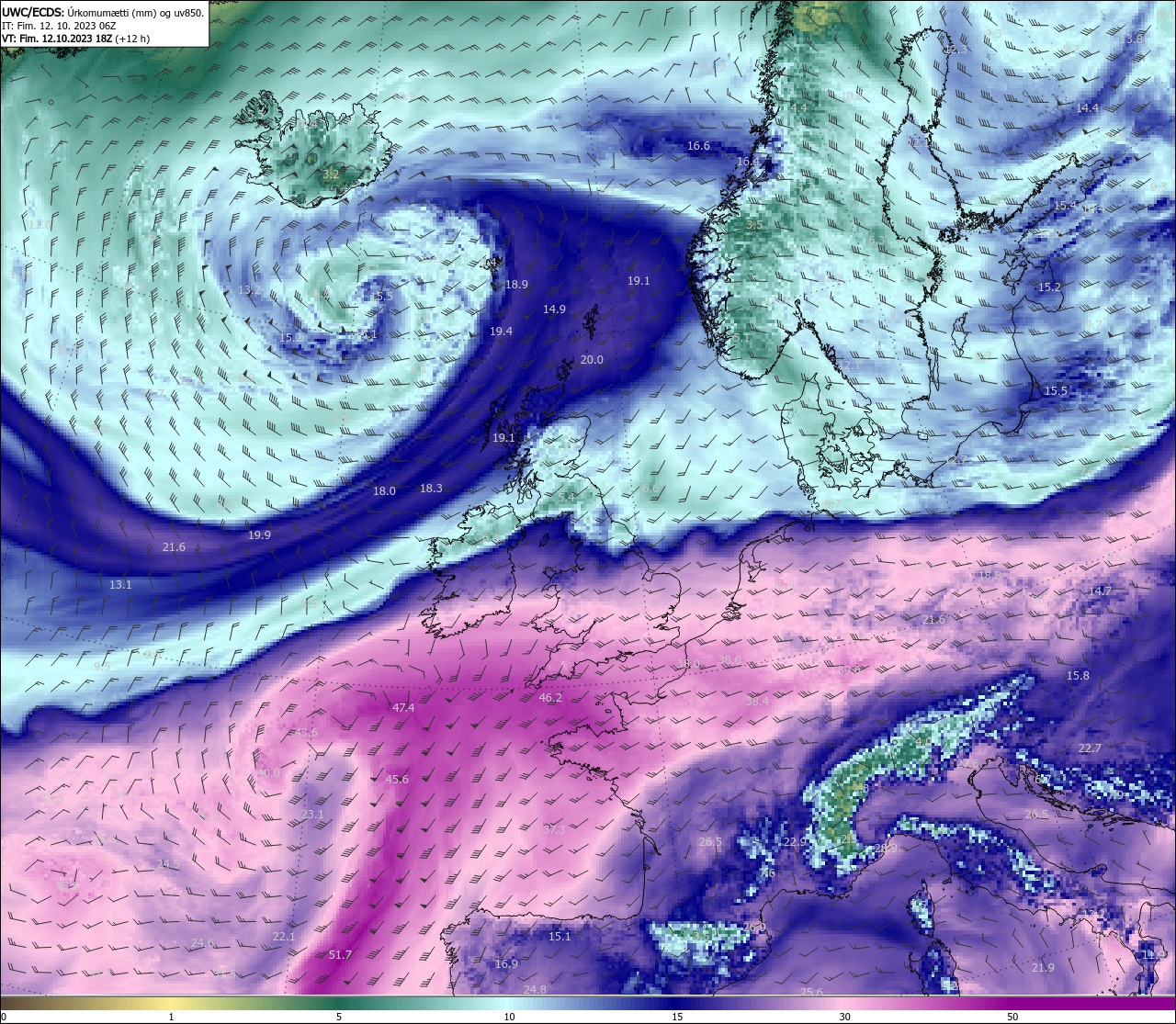Click the 5 tick on the color scale

point(339,1017)
